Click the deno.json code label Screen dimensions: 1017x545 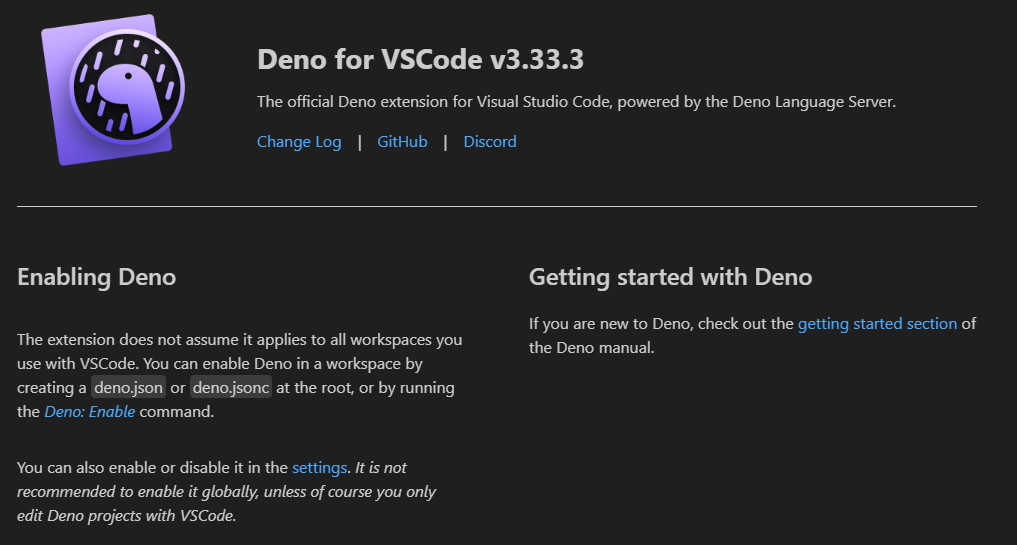click(x=128, y=387)
